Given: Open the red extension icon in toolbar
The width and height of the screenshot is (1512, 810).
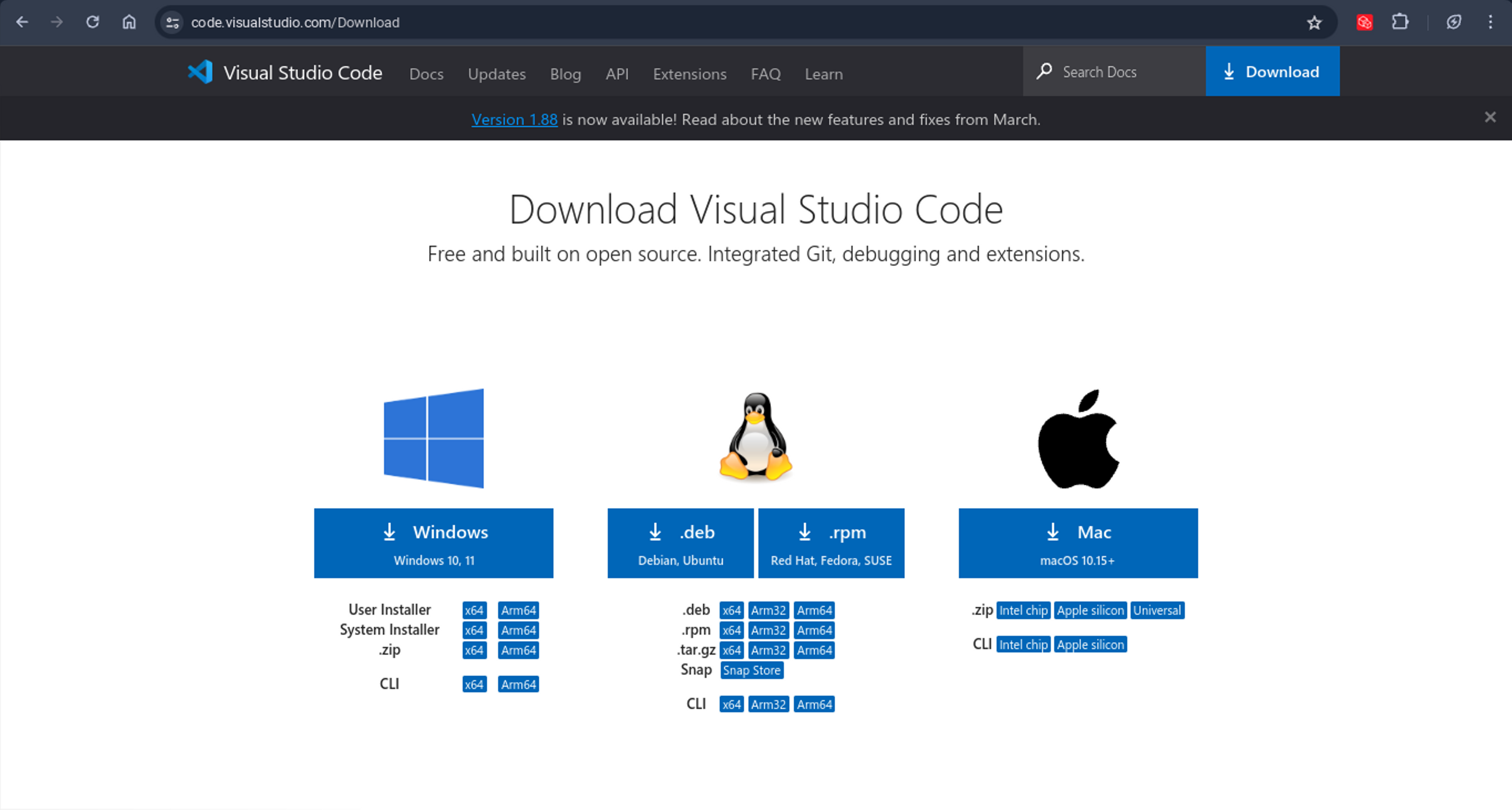Looking at the screenshot, I should tap(1364, 22).
